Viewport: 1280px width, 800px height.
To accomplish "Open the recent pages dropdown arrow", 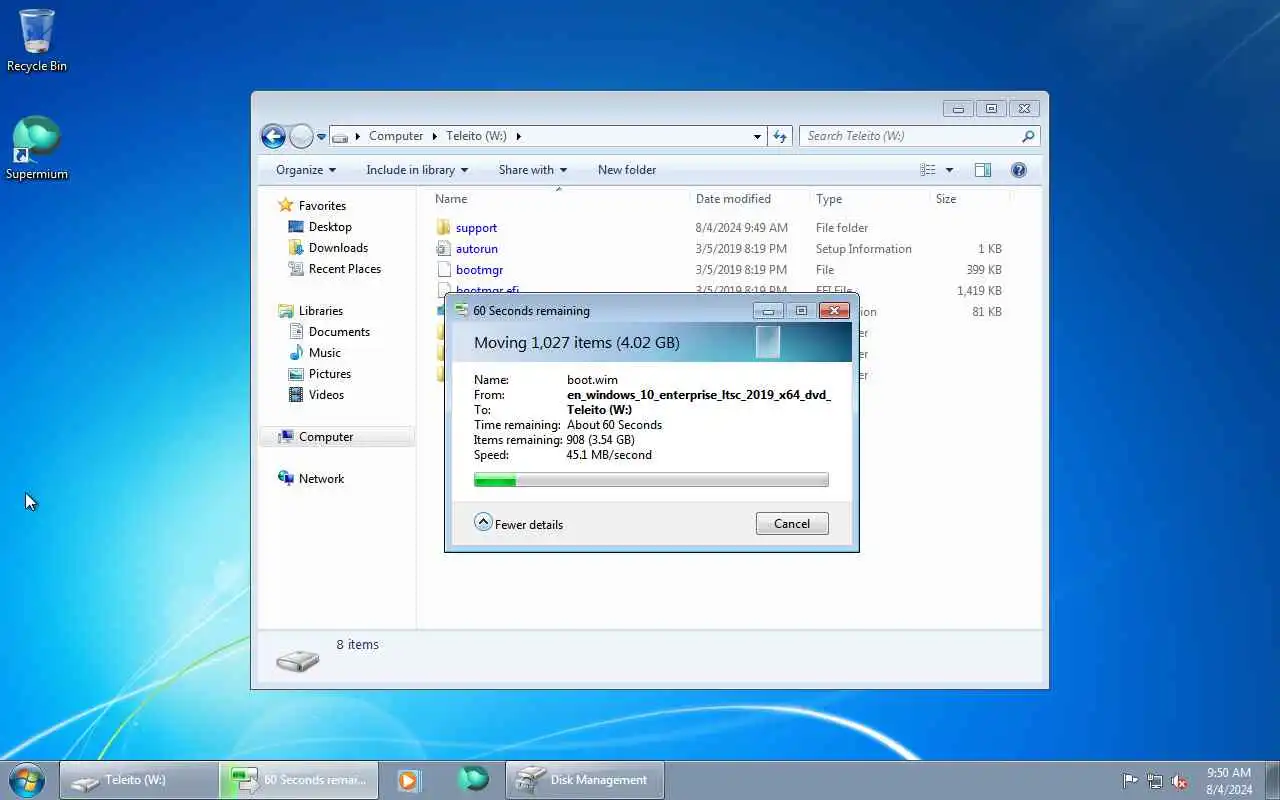I will coord(321,136).
